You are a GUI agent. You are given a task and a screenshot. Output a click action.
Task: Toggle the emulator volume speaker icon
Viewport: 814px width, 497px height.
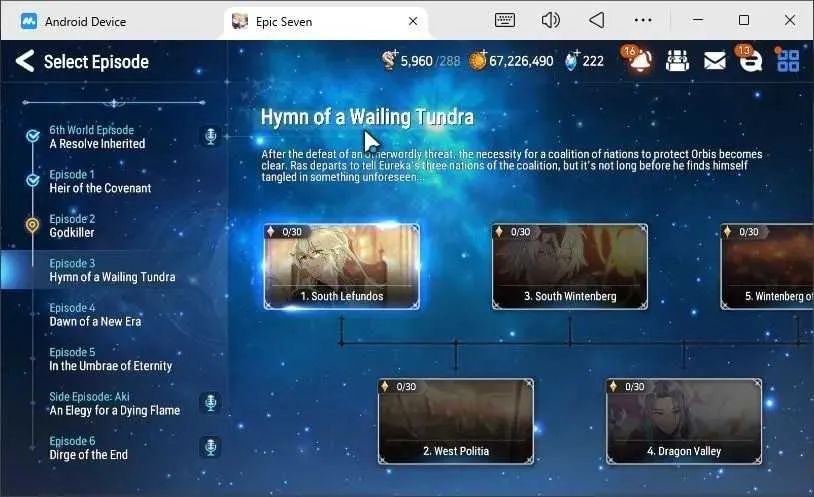click(550, 20)
